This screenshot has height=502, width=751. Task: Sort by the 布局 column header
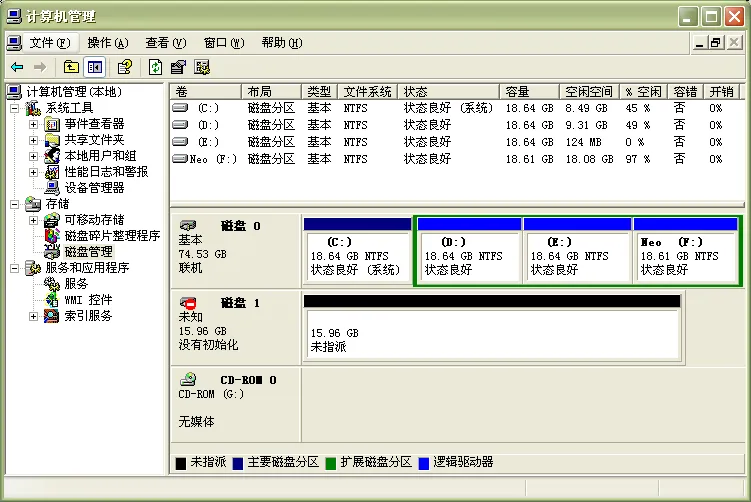tap(271, 91)
